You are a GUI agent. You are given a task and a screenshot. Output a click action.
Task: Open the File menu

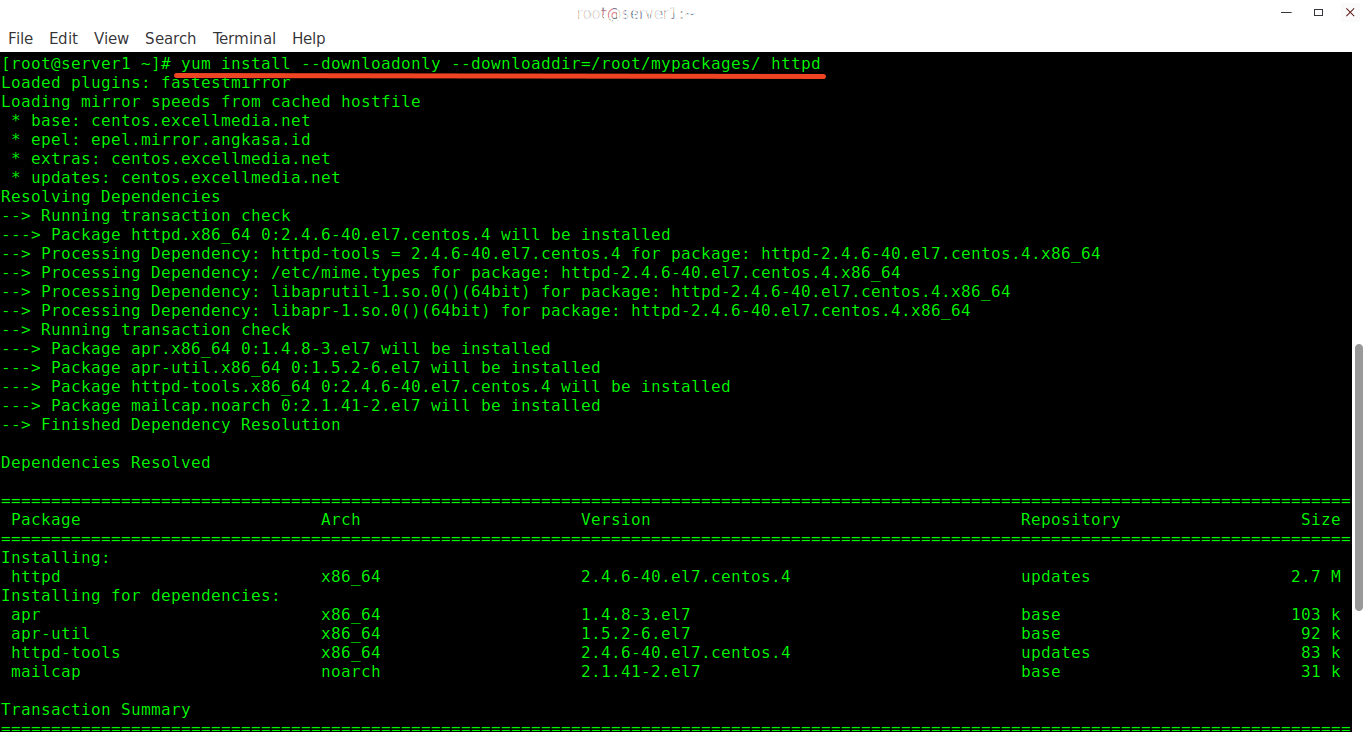point(20,38)
